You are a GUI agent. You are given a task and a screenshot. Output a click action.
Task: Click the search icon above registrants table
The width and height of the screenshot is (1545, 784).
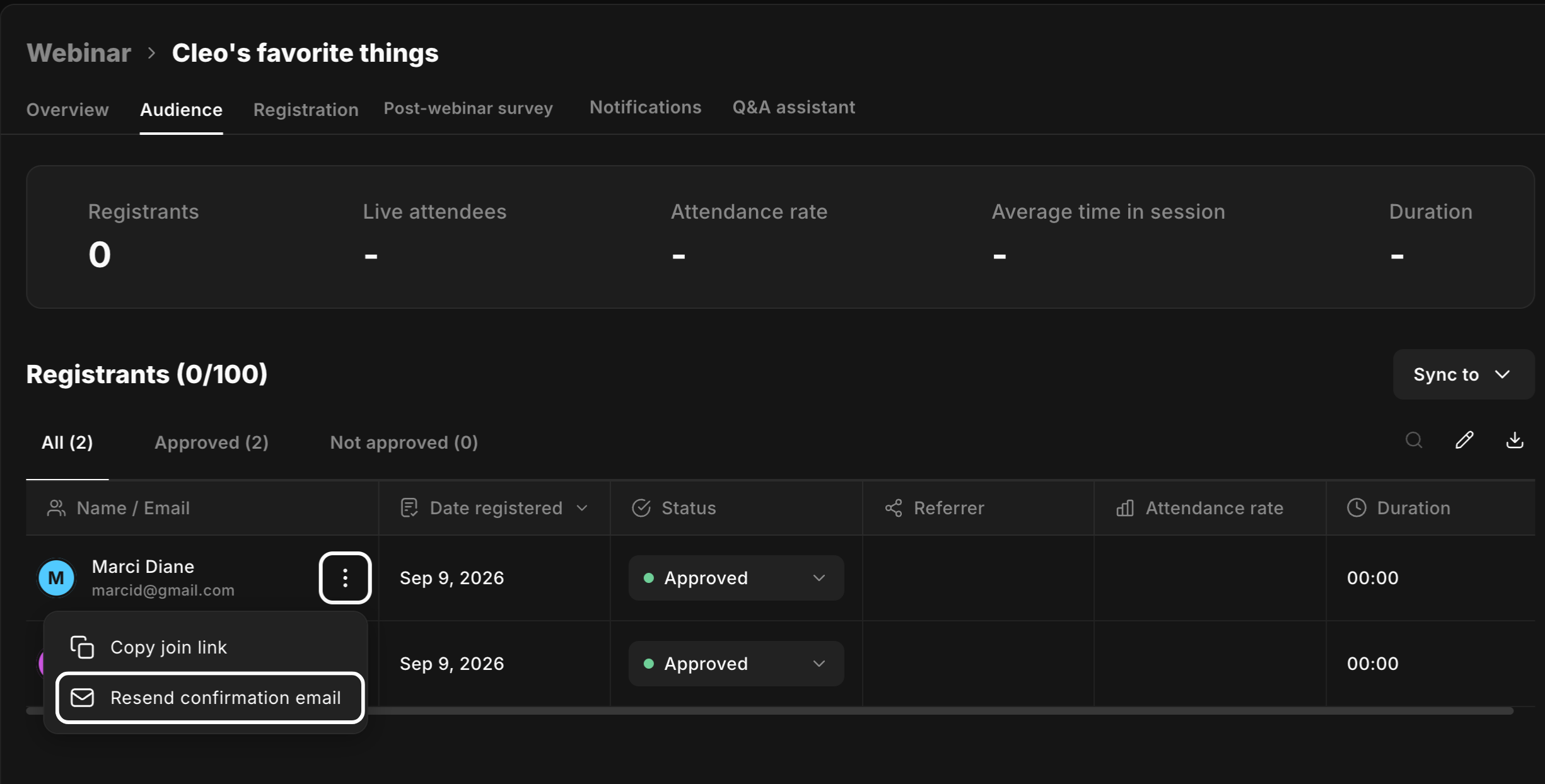tap(1414, 440)
